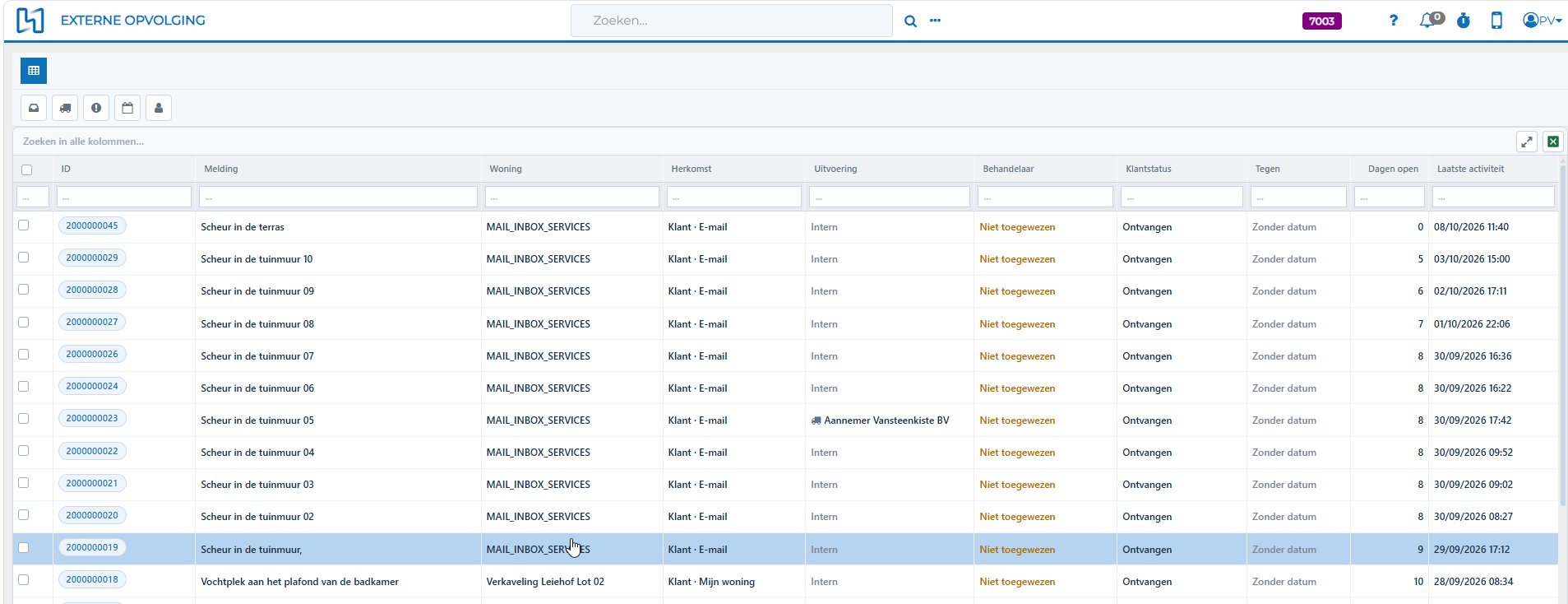Open ticket 2000000028 link
The image size is (1568, 604).
pyautogui.click(x=92, y=290)
